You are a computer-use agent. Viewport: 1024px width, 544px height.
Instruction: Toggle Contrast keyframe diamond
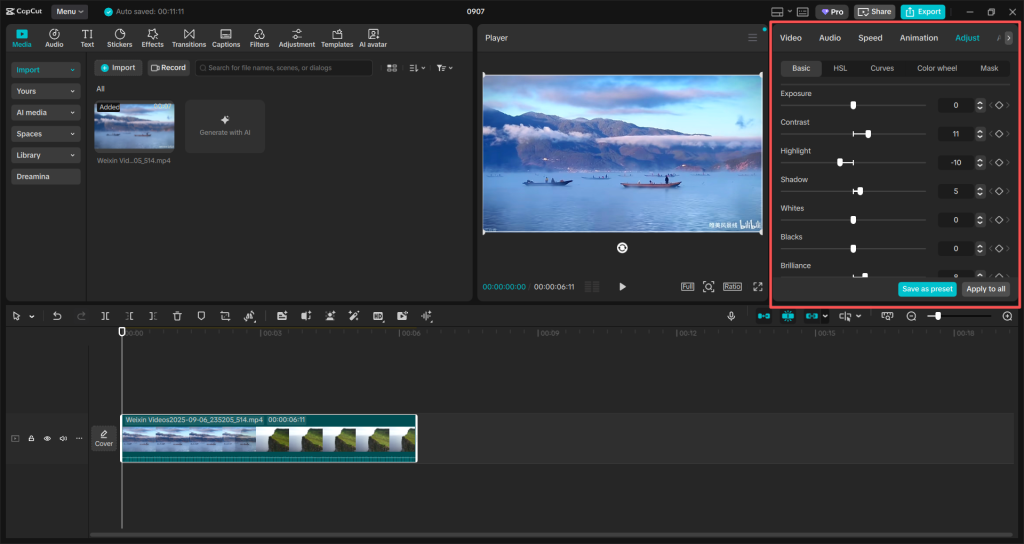[x=999, y=134]
